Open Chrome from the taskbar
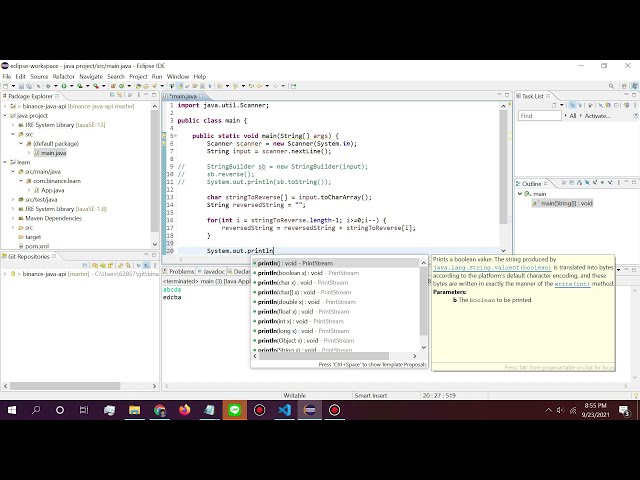The image size is (640, 480). click(x=159, y=410)
